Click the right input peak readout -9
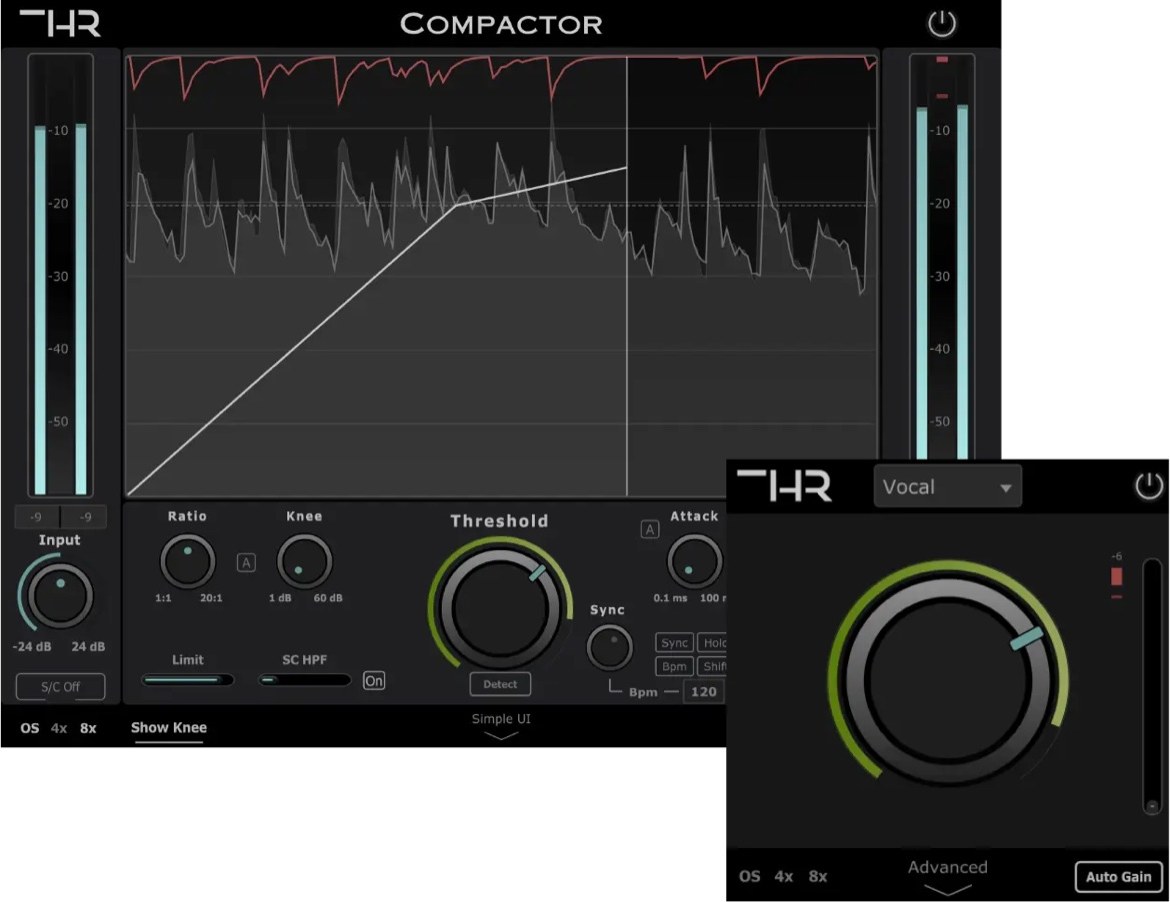Screen dimensions: 1170x902 [84, 517]
